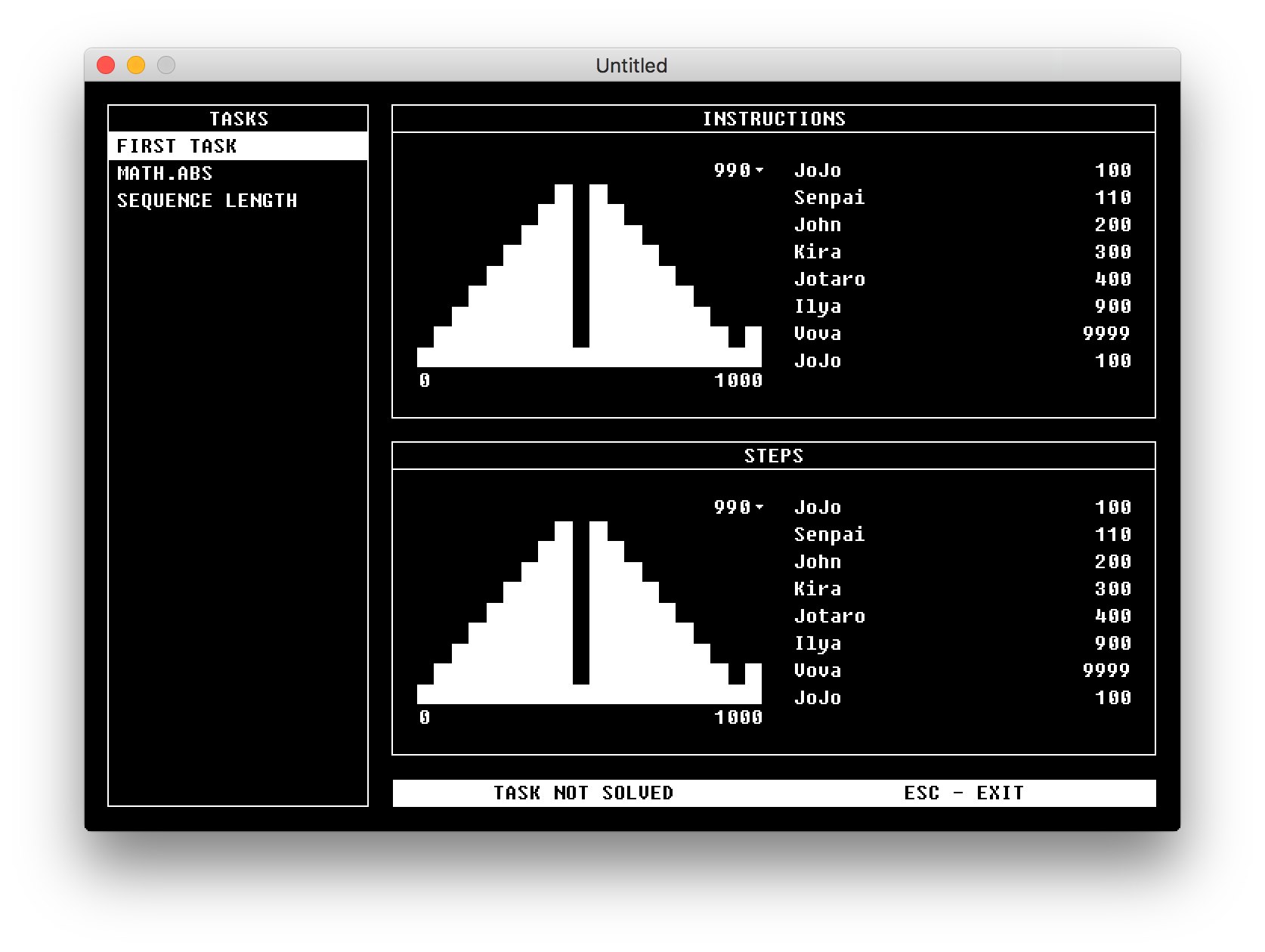Click the 990 marker in the STEPS histogram
Image resolution: width=1265 pixels, height=952 pixels.
pyautogui.click(x=738, y=507)
